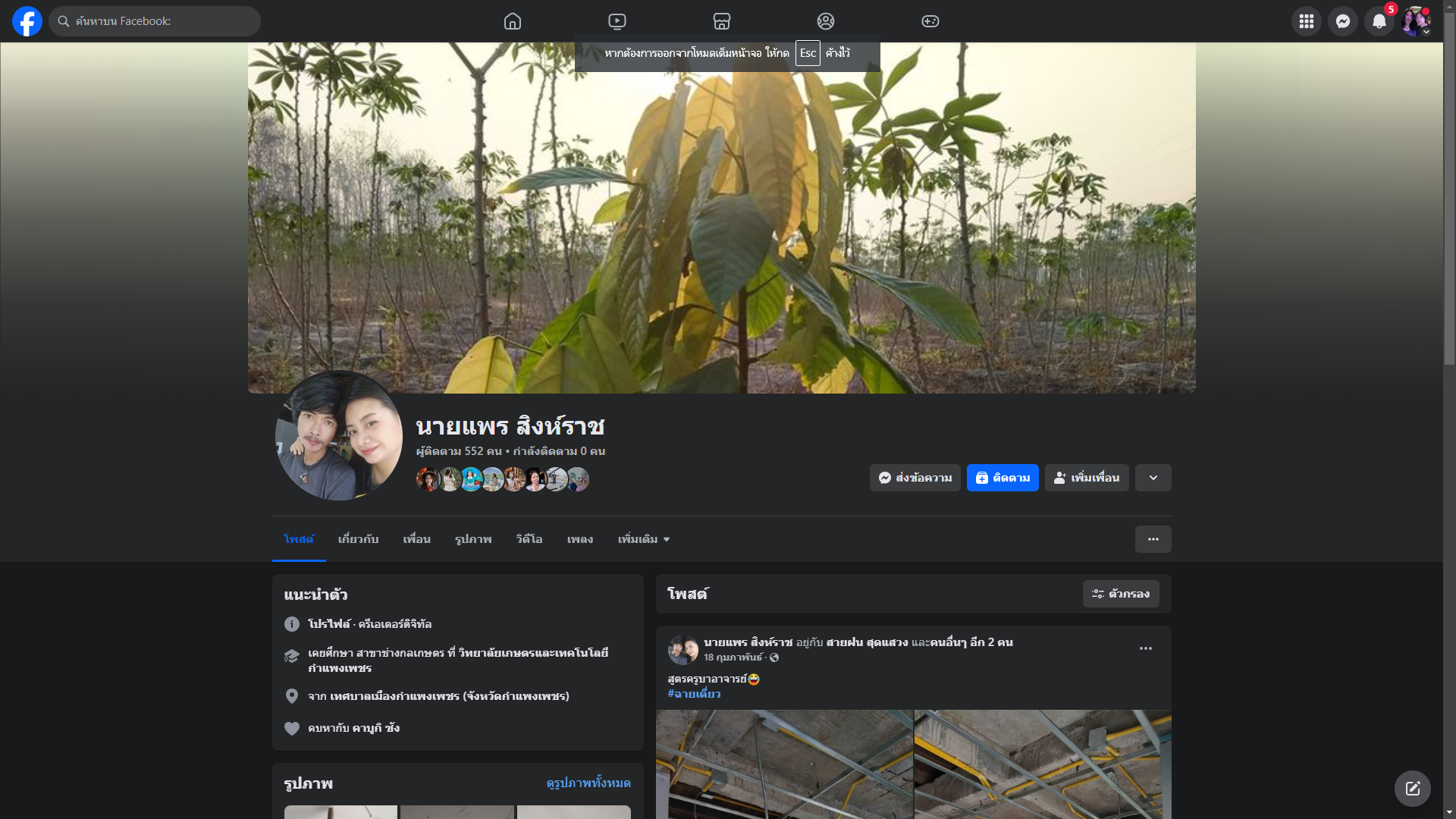Click the ส่งข้อความ message button
Image resolution: width=1456 pixels, height=819 pixels.
(x=915, y=478)
